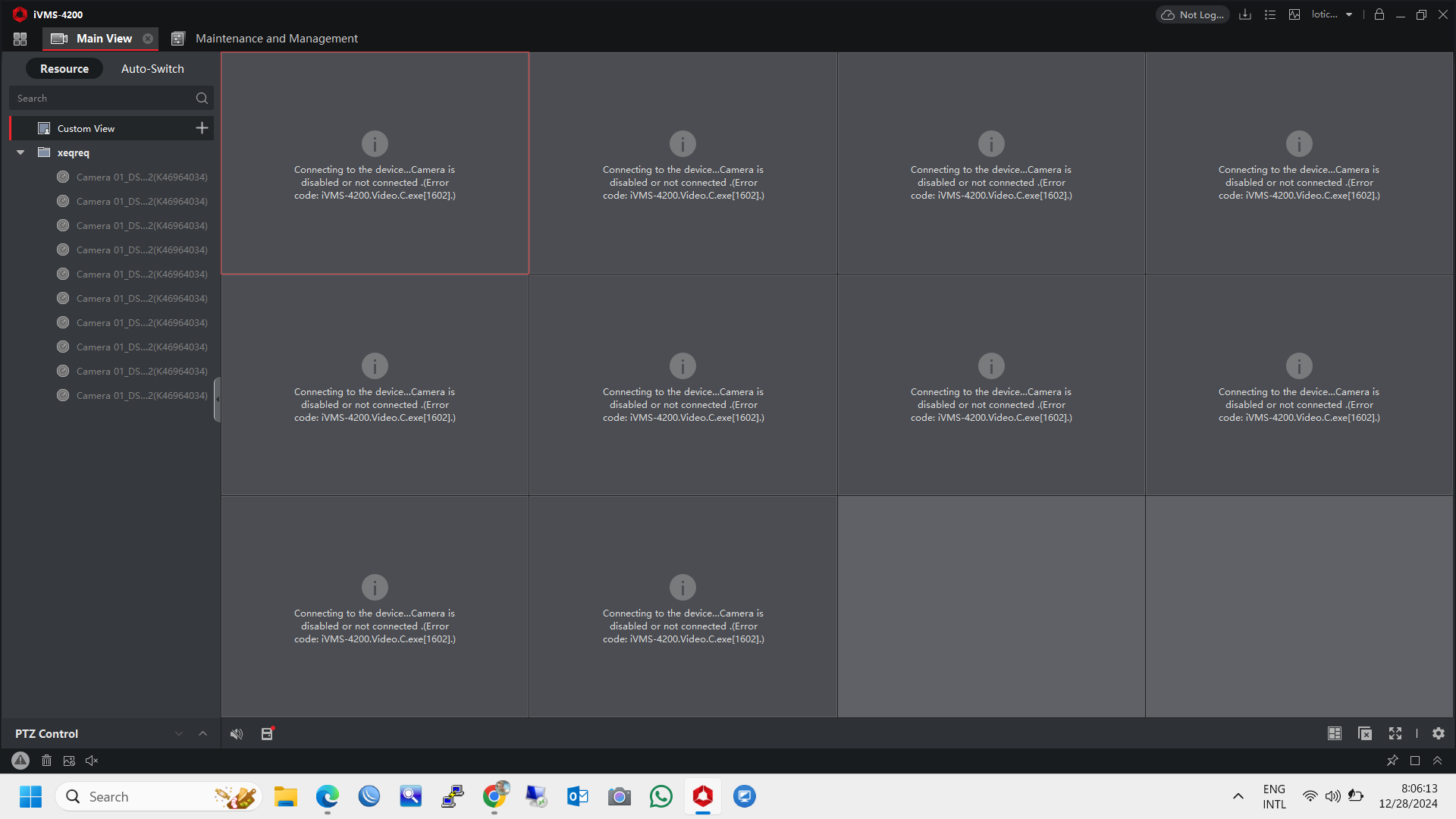This screenshot has width=1456, height=819.
Task: Open live view settings gear
Action: 1439,733
